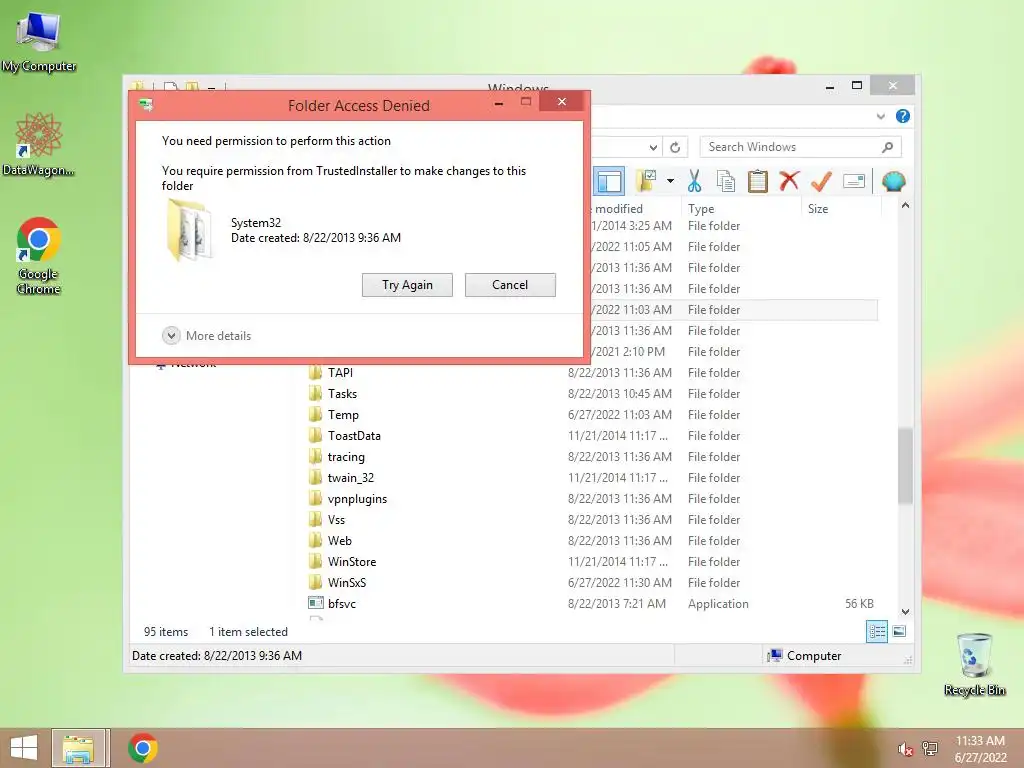
Task: Click the 56 KB size cell for bfsvc
Action: coord(859,603)
